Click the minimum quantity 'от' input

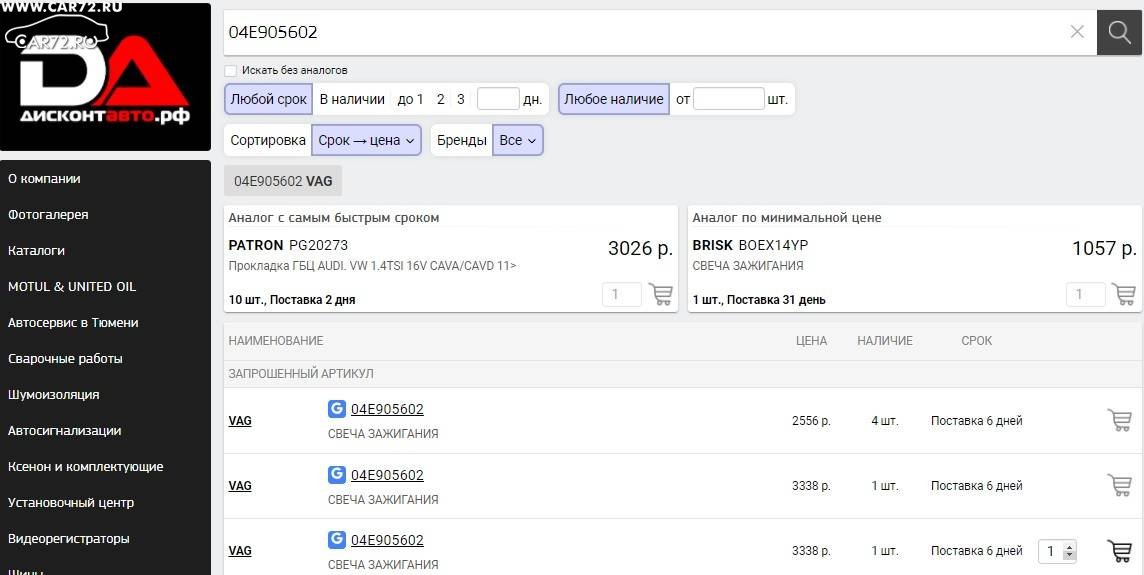tap(728, 99)
